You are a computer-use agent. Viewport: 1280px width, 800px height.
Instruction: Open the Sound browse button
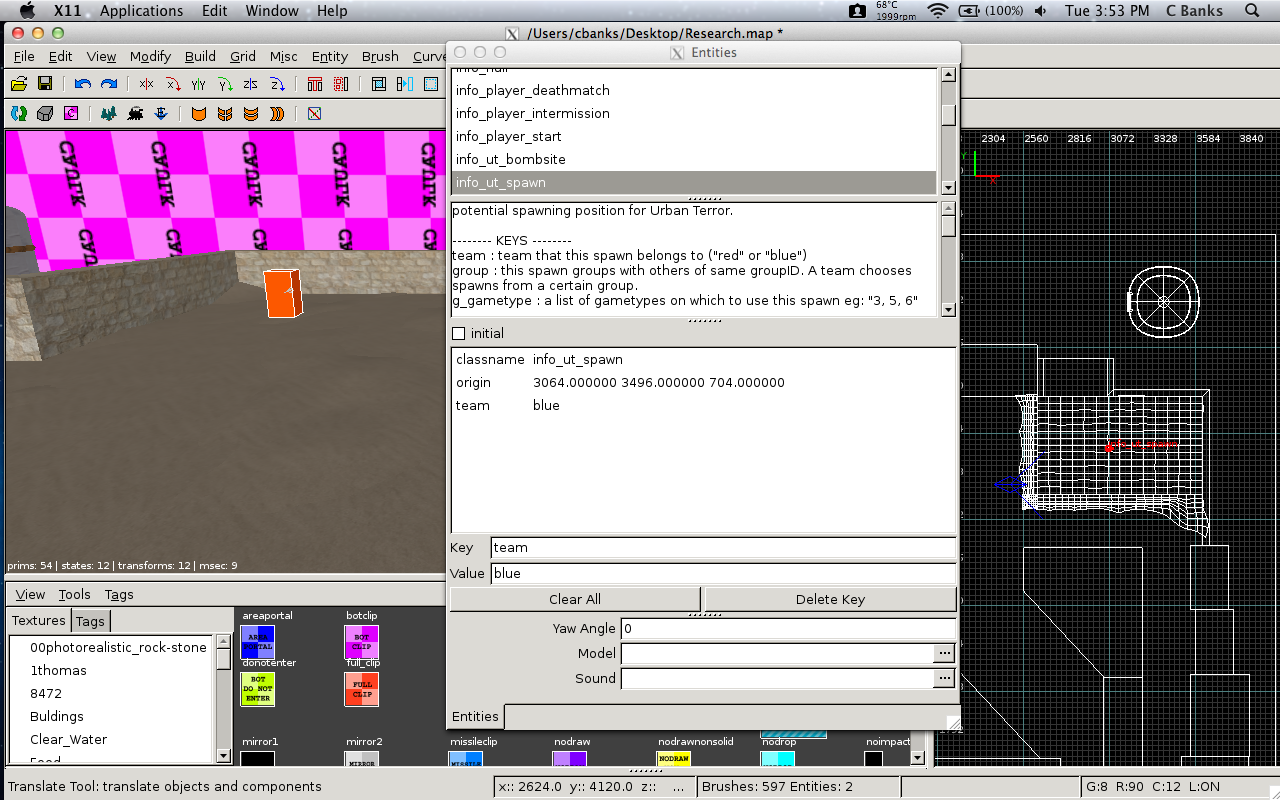[x=944, y=678]
